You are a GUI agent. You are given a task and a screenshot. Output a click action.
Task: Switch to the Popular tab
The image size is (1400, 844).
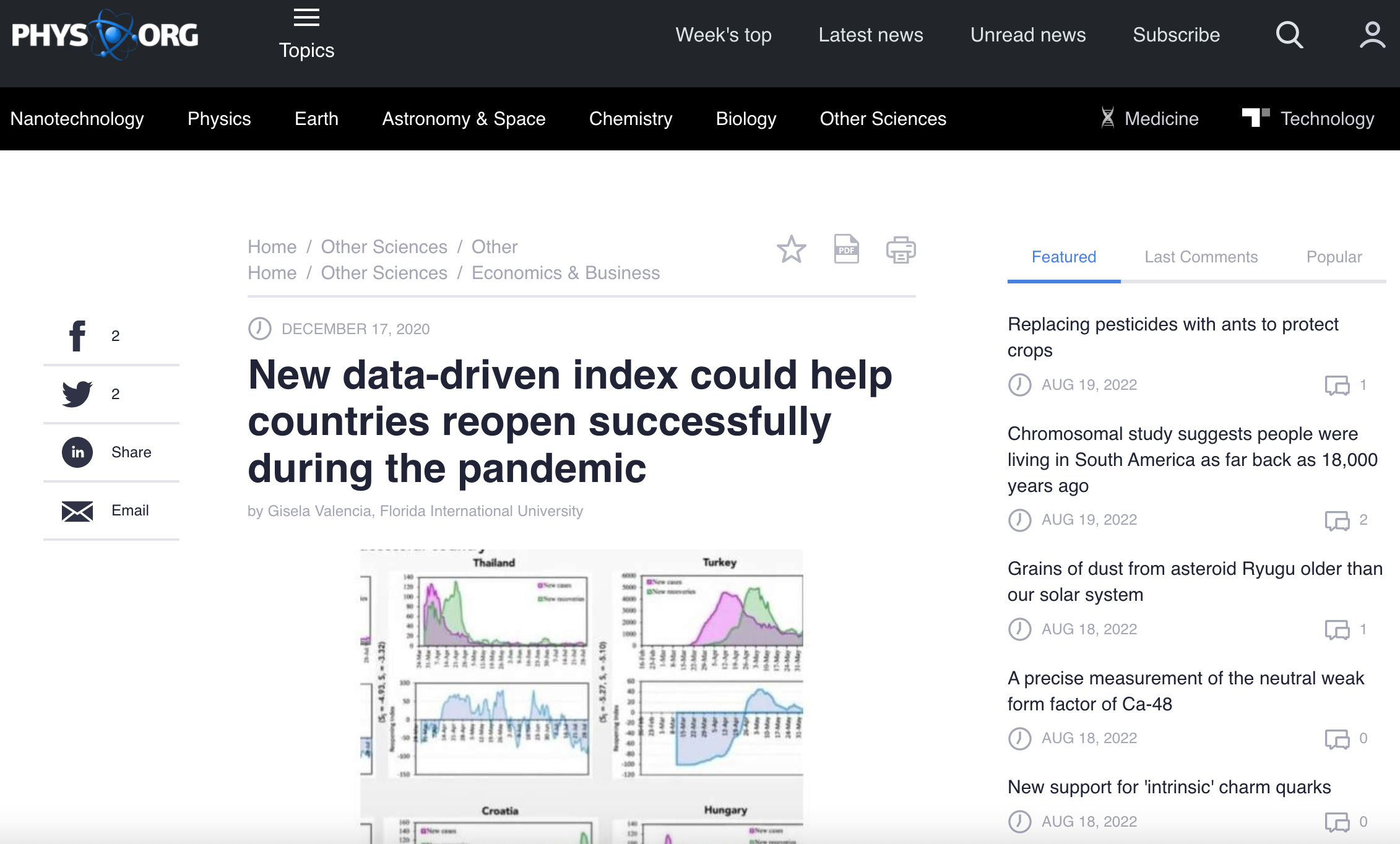click(x=1334, y=257)
